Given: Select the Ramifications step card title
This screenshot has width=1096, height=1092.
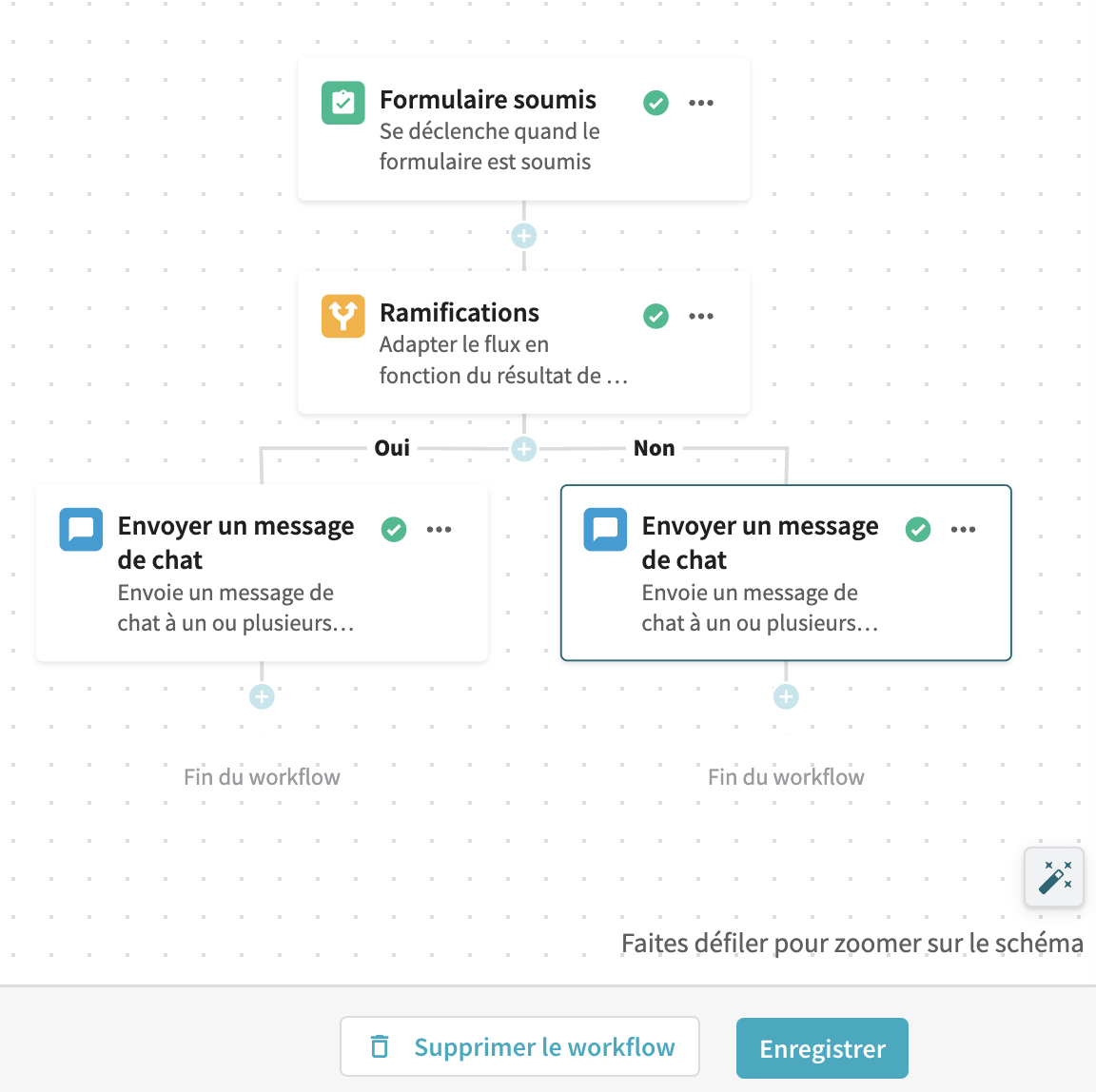Looking at the screenshot, I should pos(460,313).
